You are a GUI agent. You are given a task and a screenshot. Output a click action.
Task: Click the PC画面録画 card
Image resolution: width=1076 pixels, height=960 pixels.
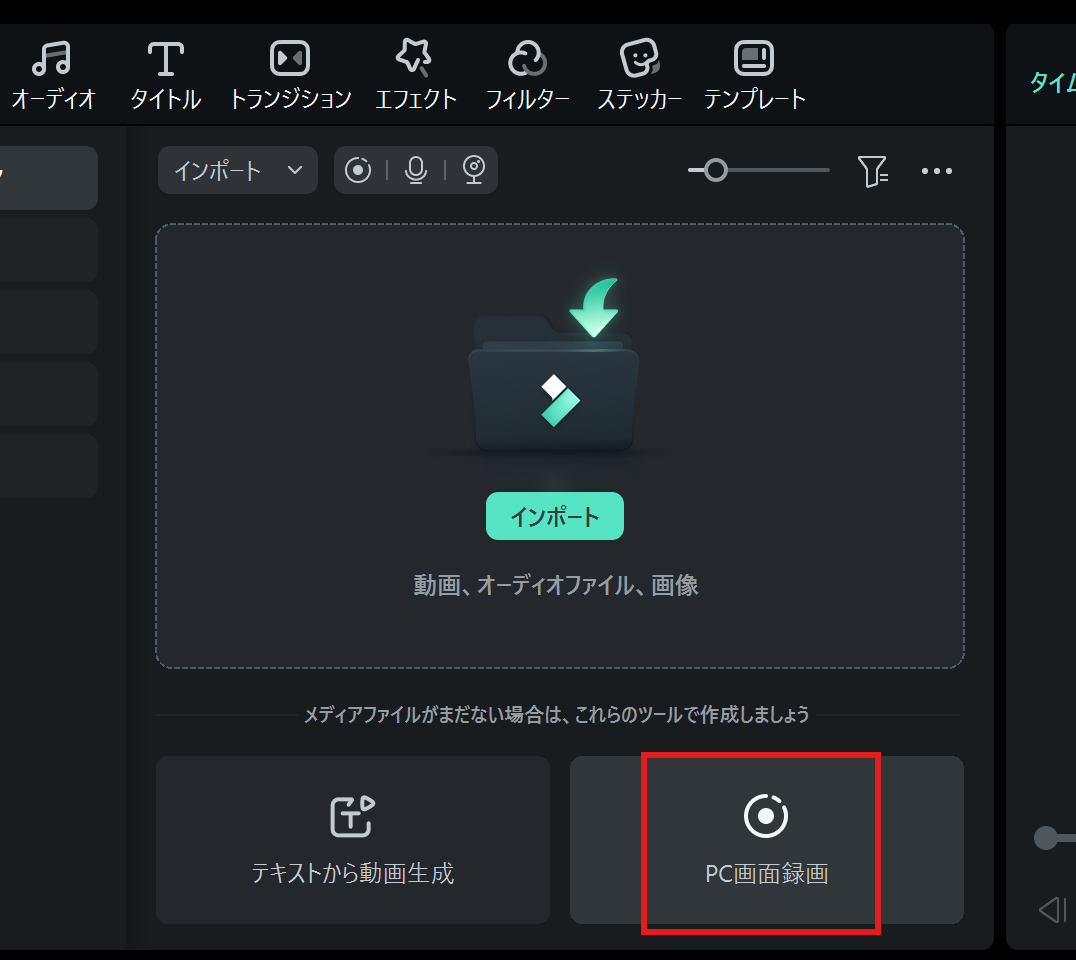767,840
